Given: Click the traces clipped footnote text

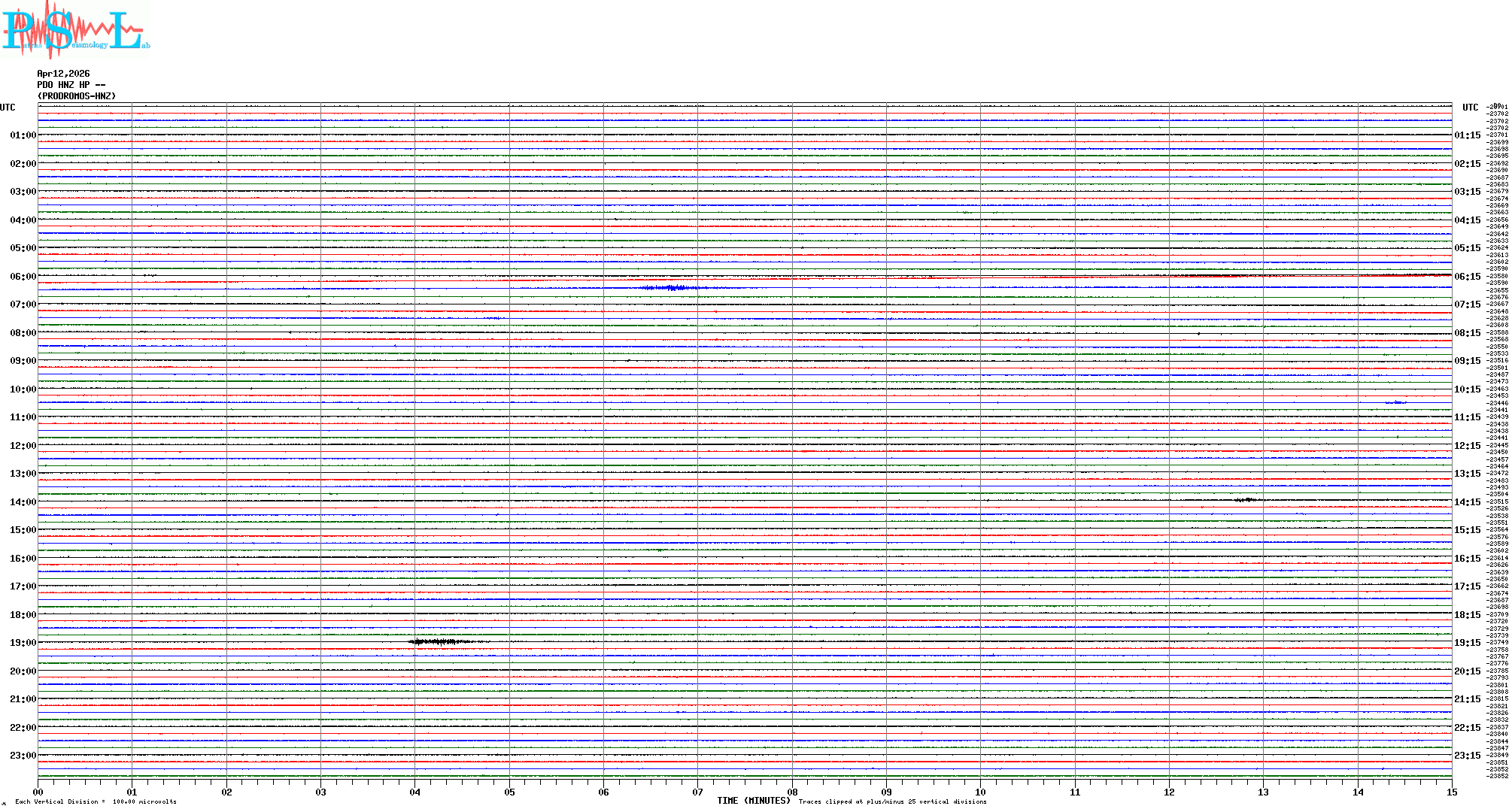Looking at the screenshot, I should [x=892, y=801].
